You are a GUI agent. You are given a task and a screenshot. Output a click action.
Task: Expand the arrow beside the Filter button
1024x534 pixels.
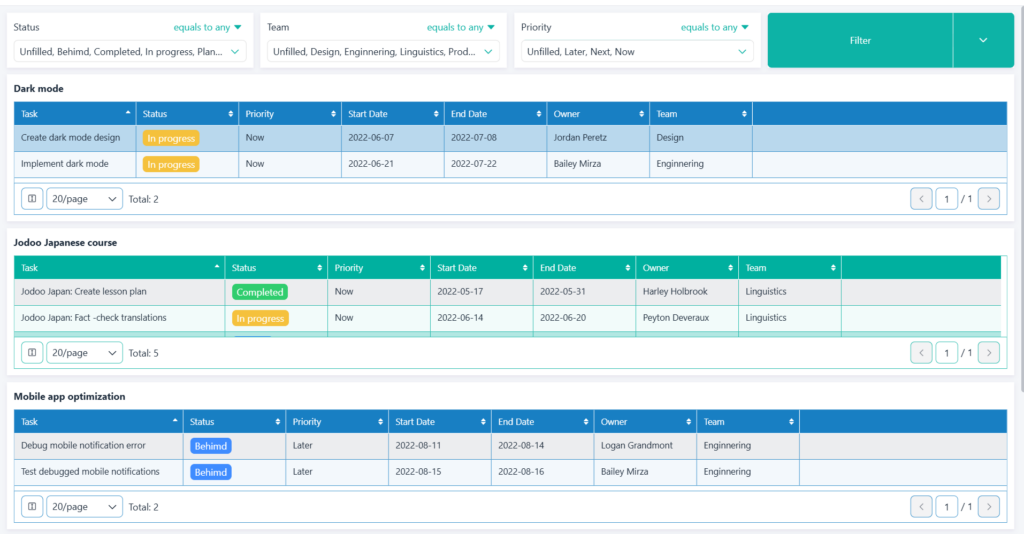[x=983, y=41]
